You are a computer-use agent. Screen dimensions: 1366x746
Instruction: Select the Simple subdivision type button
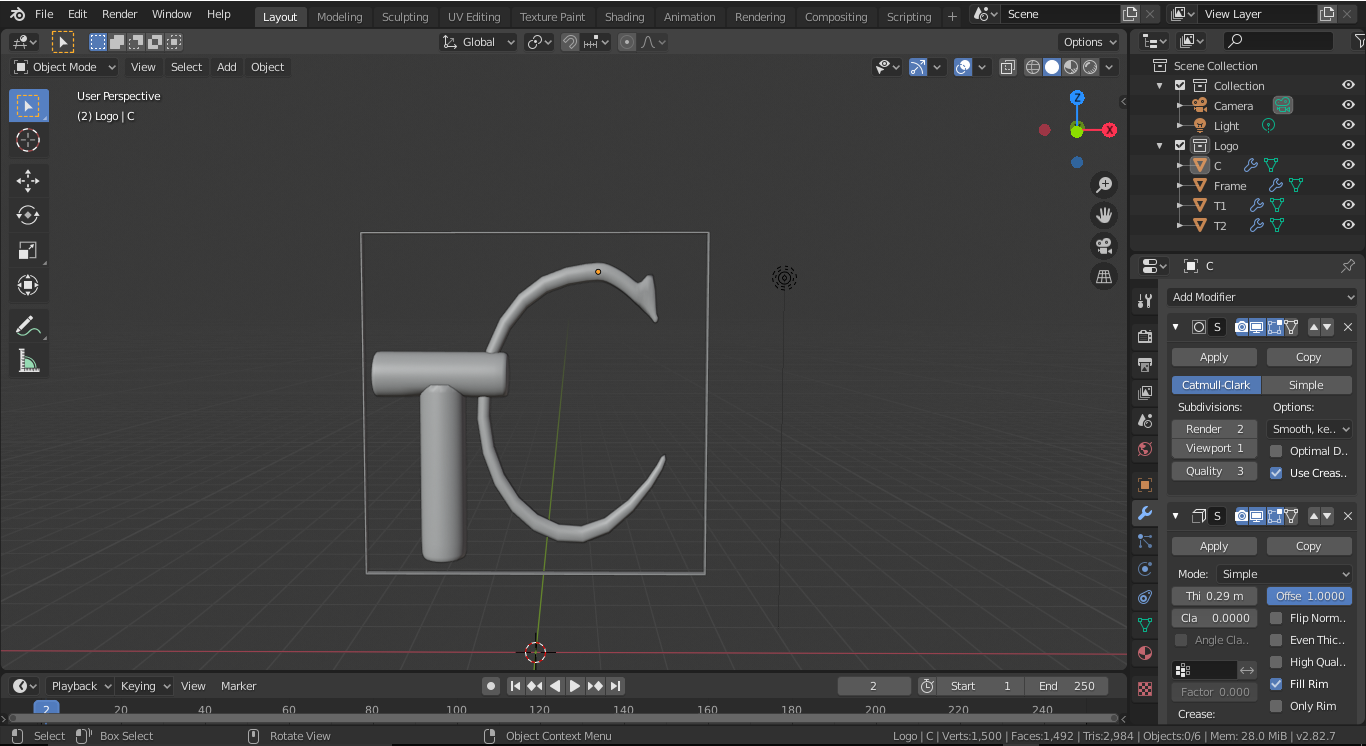pos(1306,385)
